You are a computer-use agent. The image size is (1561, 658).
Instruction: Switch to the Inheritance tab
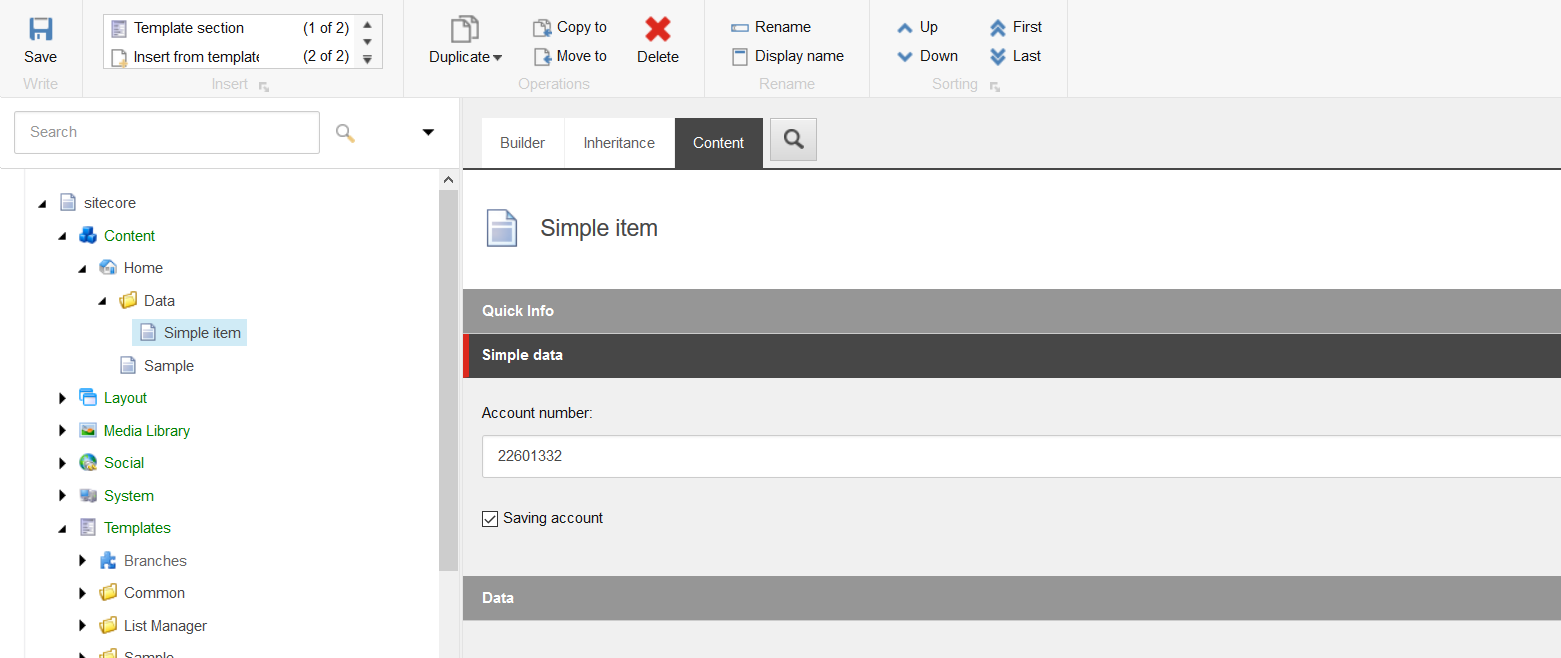[x=619, y=143]
